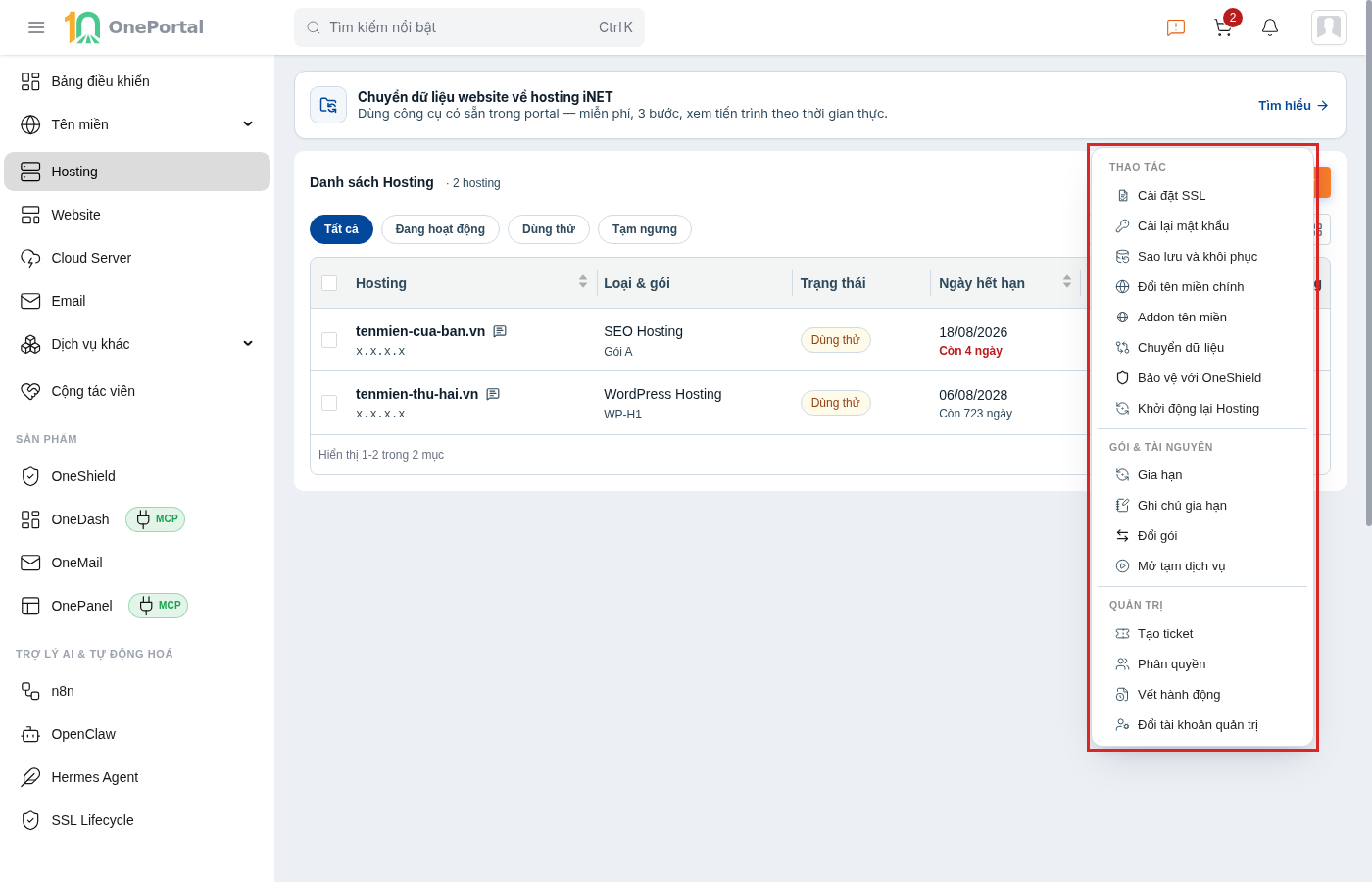Click the 'Còn 4 ngày' expiry text
The width and height of the screenshot is (1372, 882).
point(970,351)
